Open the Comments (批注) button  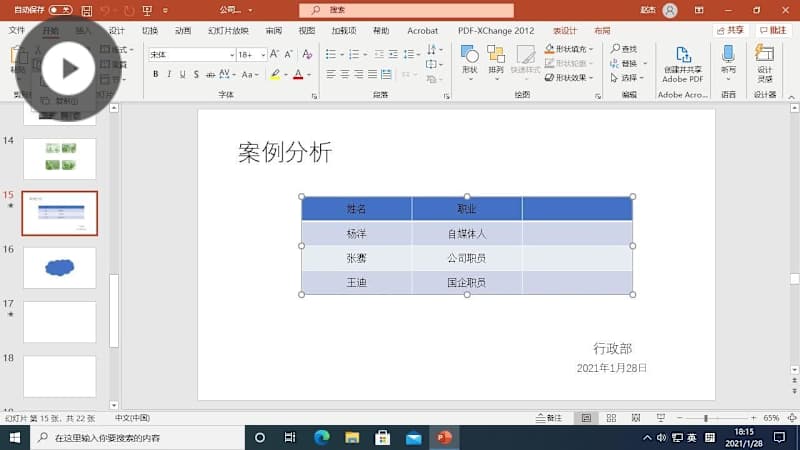(771, 31)
